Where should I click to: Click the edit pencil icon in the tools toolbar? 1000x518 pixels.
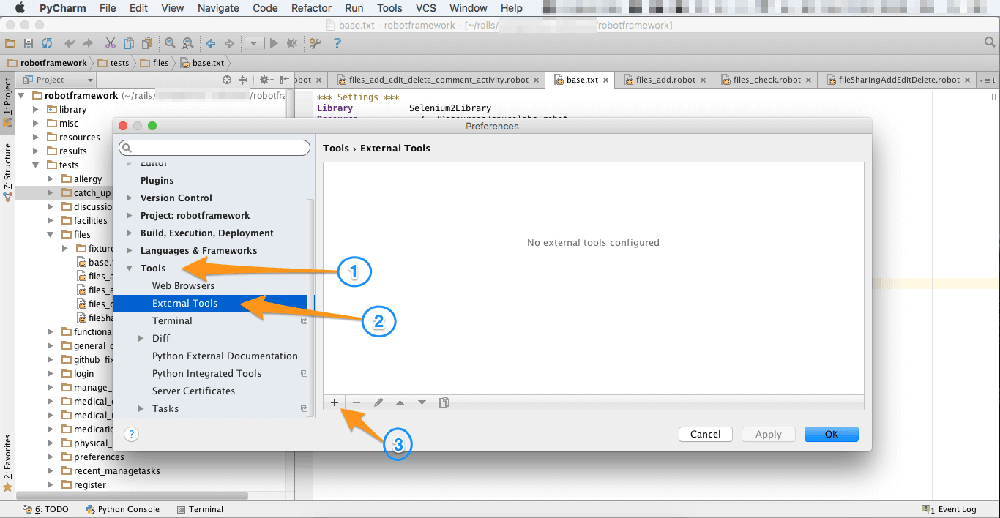[378, 402]
